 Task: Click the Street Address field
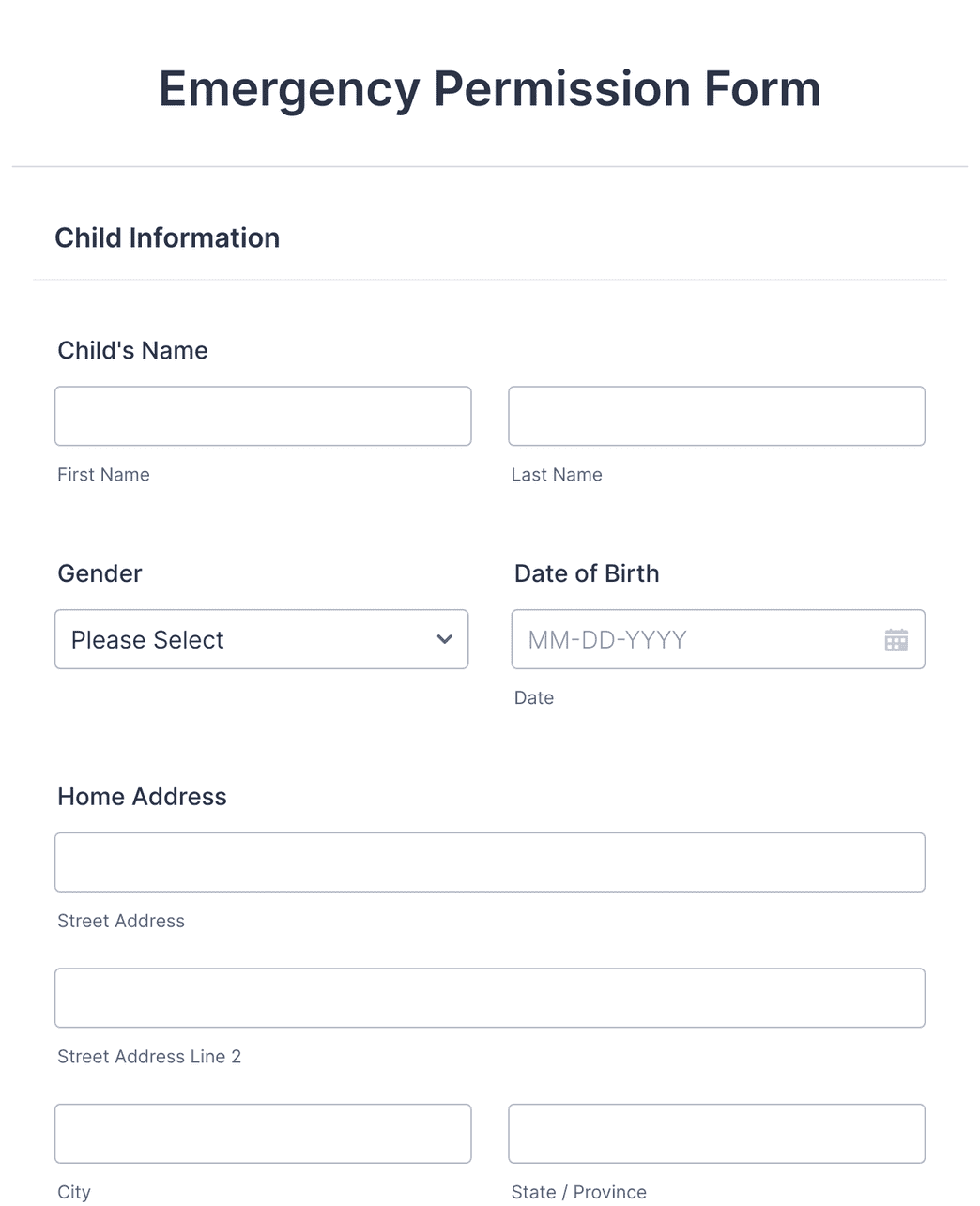pyautogui.click(x=490, y=862)
